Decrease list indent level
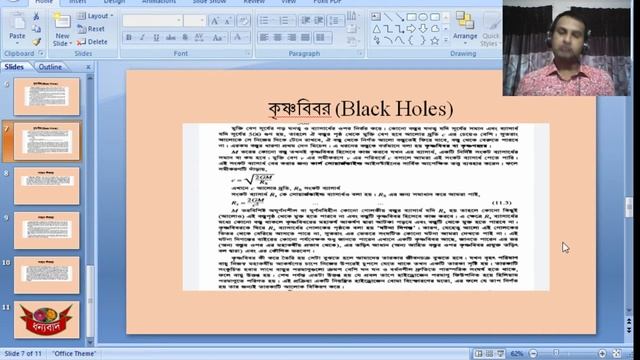The width and height of the screenshot is (640, 360). [305, 21]
